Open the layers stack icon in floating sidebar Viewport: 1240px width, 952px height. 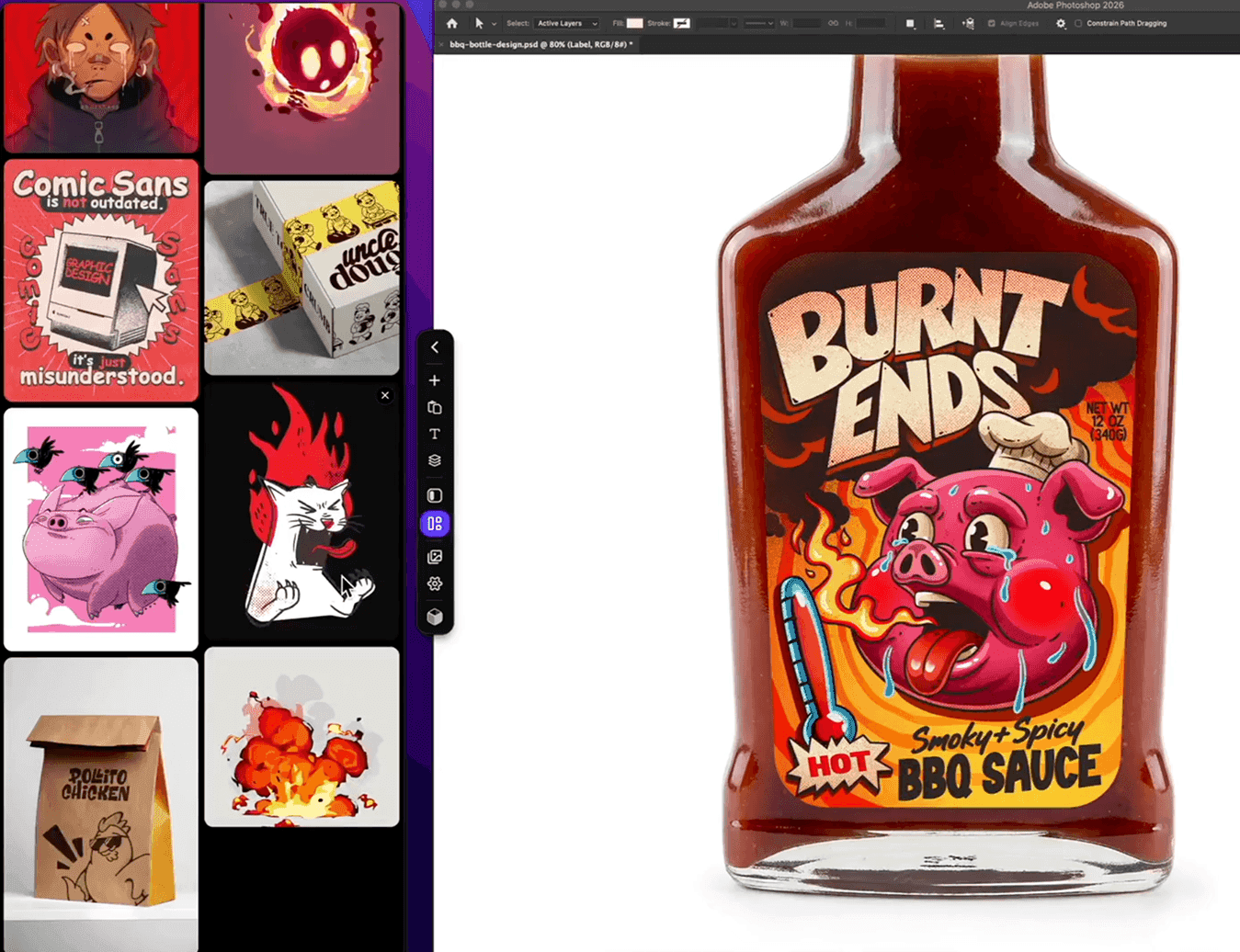[435, 460]
